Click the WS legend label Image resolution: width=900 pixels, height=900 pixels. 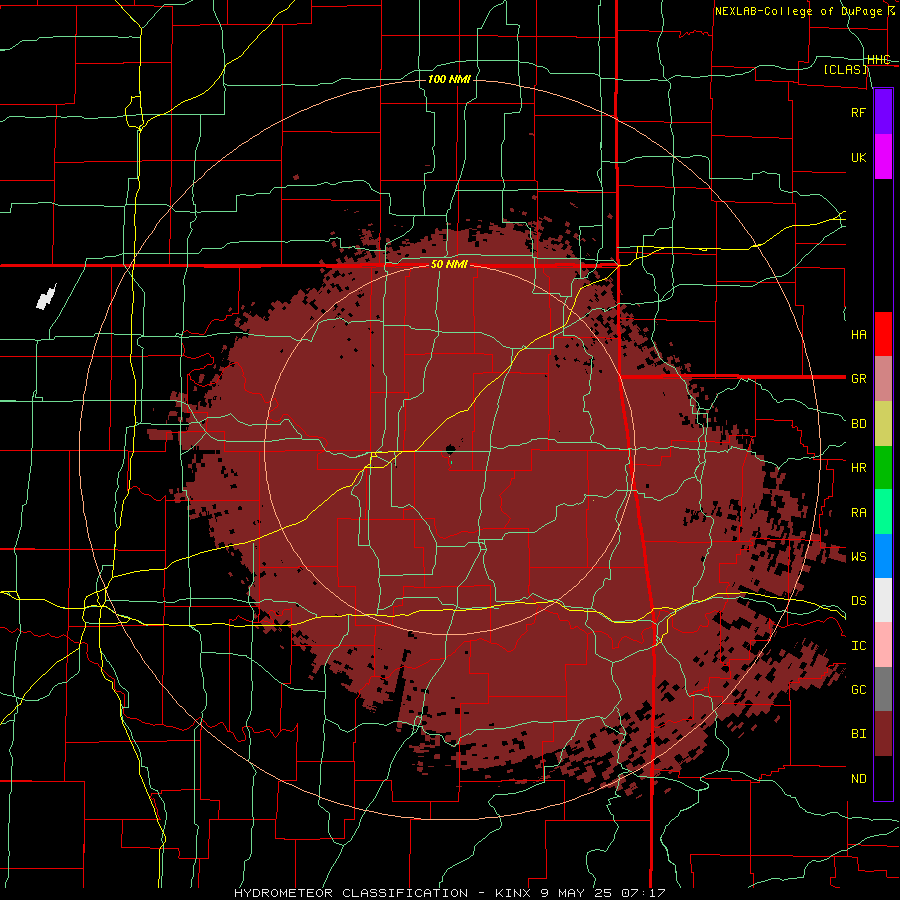pyautogui.click(x=858, y=556)
